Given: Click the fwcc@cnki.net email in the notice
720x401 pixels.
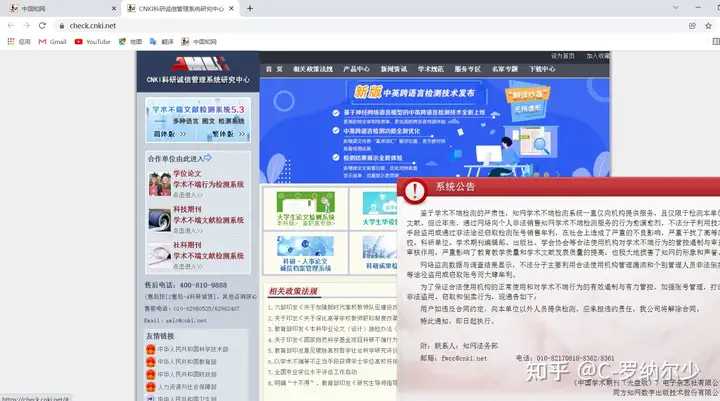Looking at the screenshot, I should click(x=464, y=358).
